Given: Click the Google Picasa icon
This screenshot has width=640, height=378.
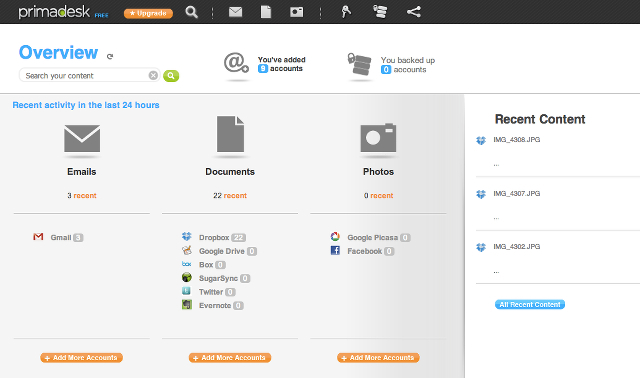Looking at the screenshot, I should 335,237.
